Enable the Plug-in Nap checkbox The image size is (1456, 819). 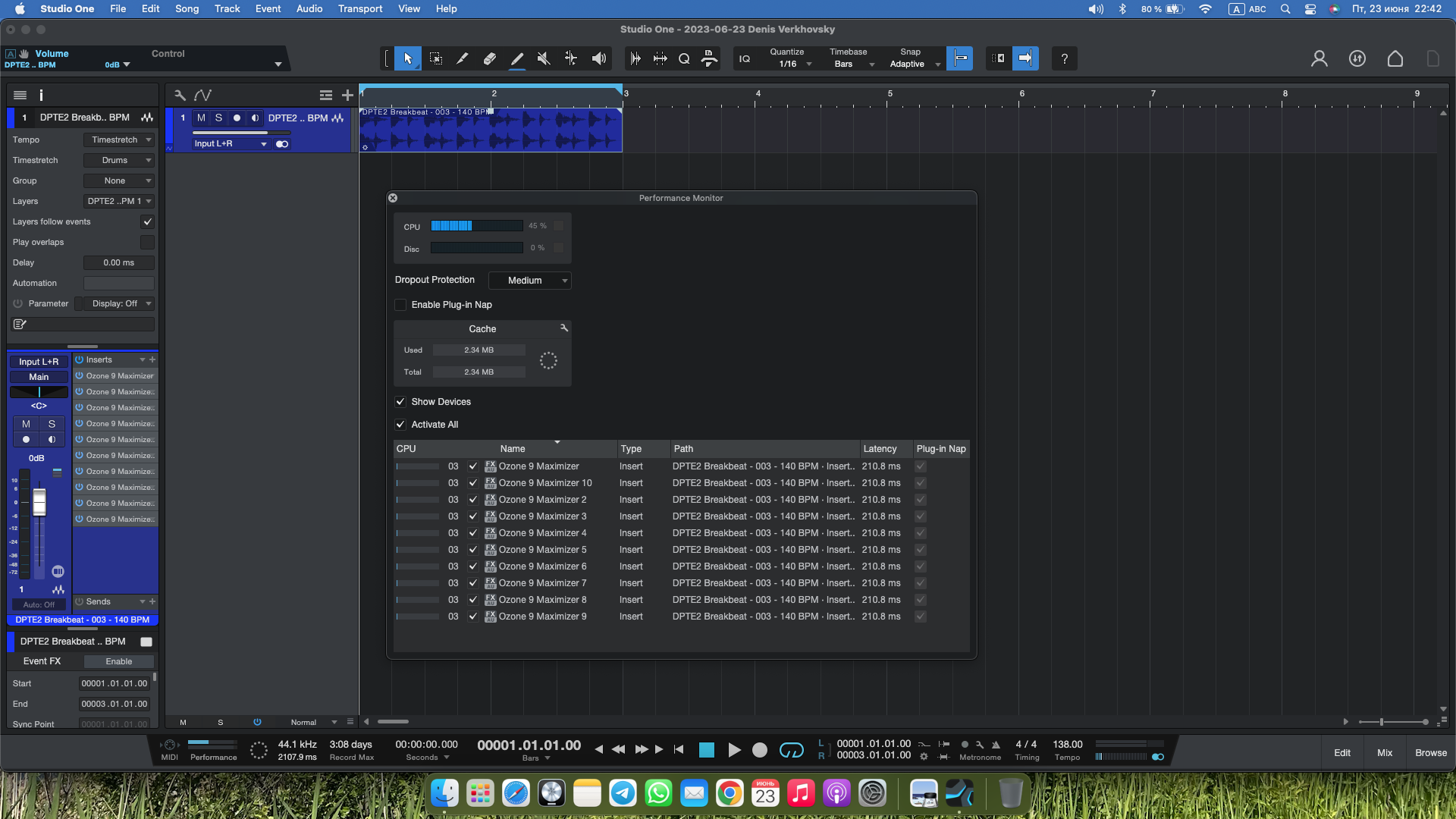click(400, 305)
